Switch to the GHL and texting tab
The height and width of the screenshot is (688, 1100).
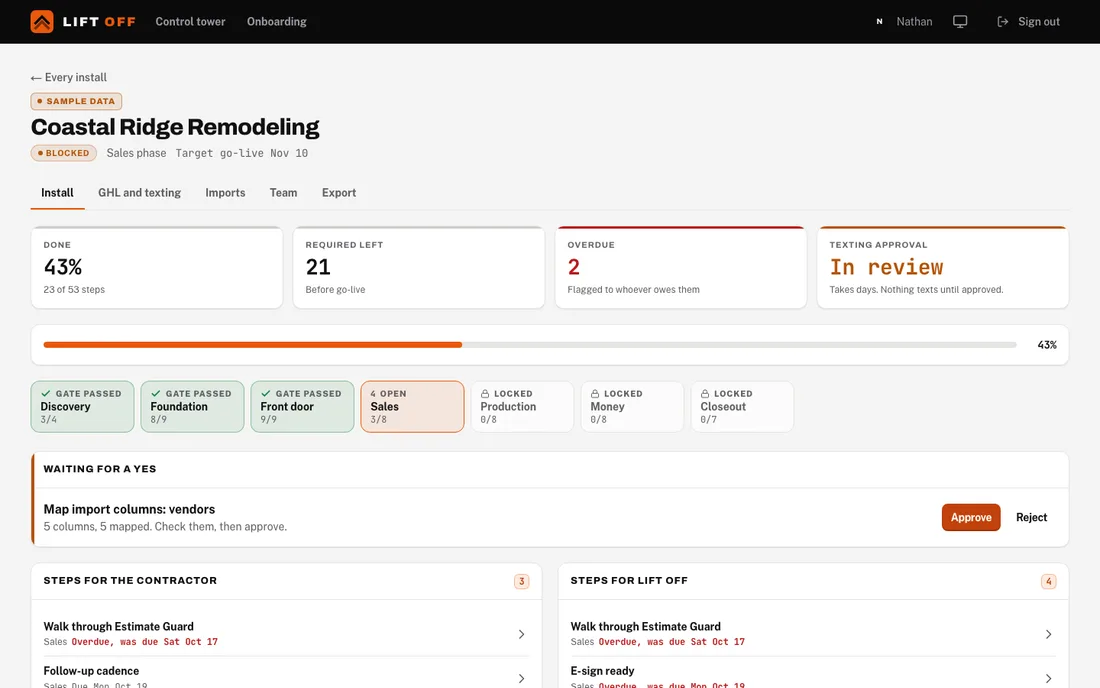pyautogui.click(x=140, y=193)
